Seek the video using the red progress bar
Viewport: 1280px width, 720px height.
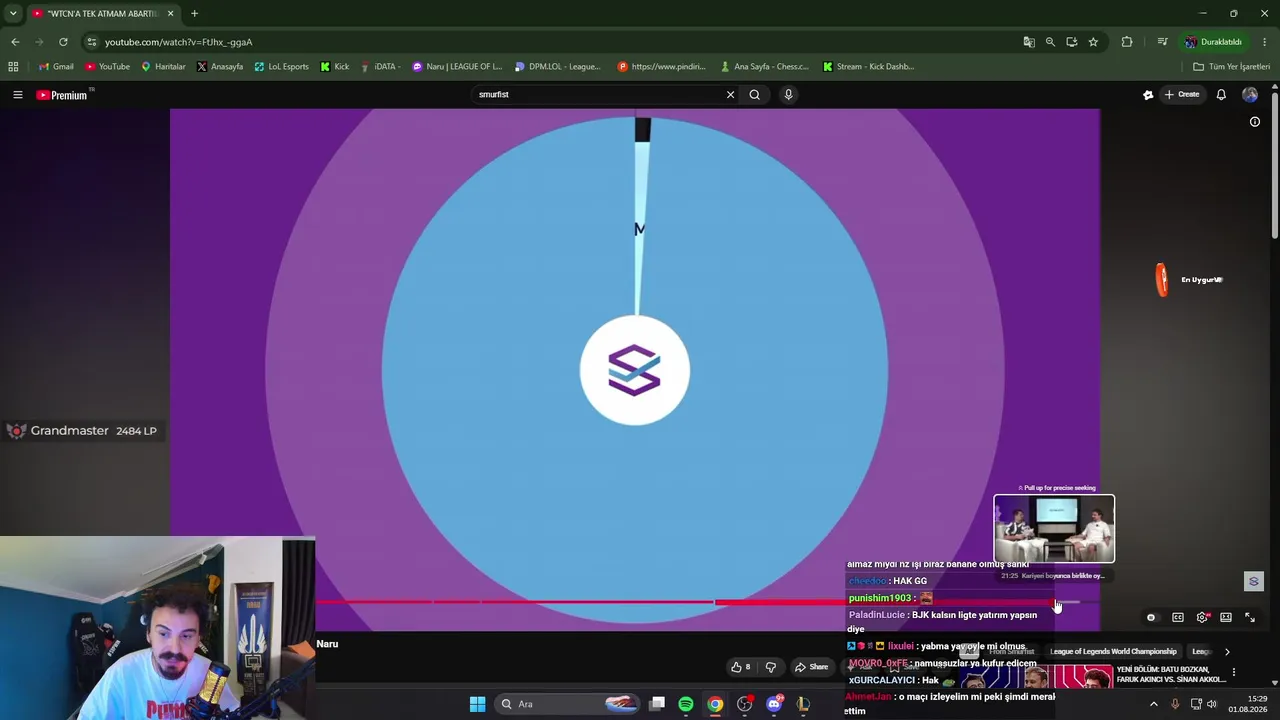(x=708, y=602)
